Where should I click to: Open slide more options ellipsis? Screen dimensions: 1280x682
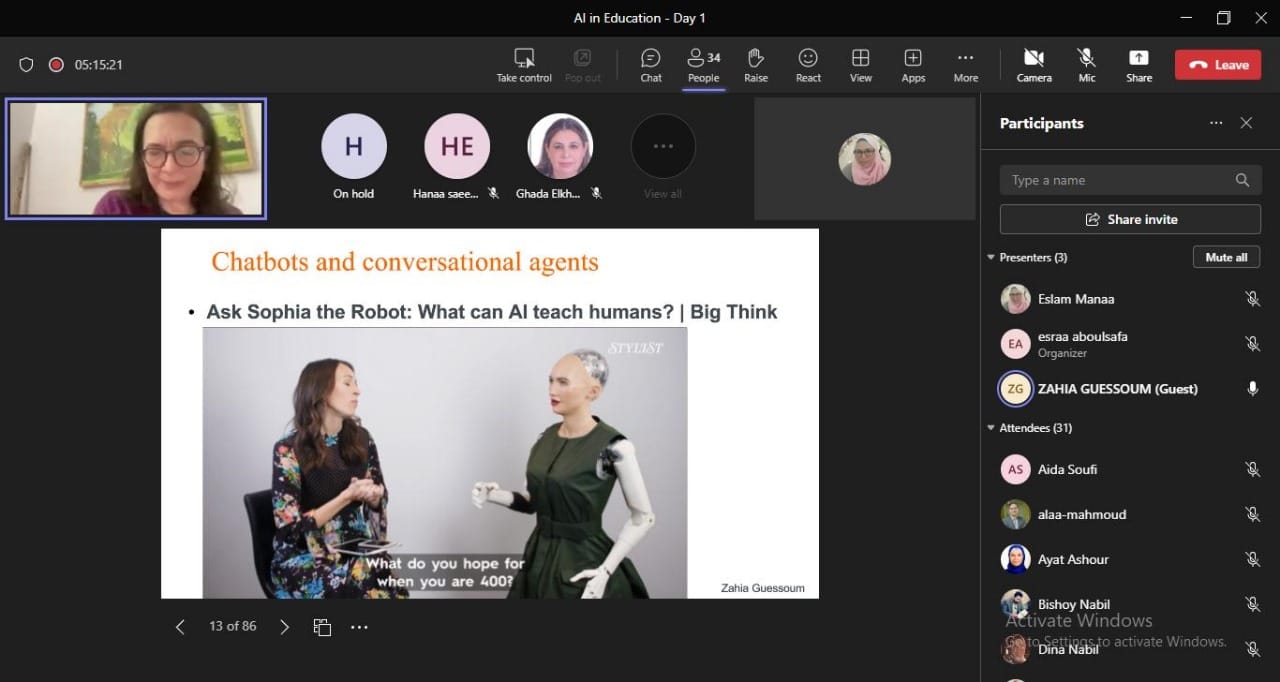pos(359,627)
